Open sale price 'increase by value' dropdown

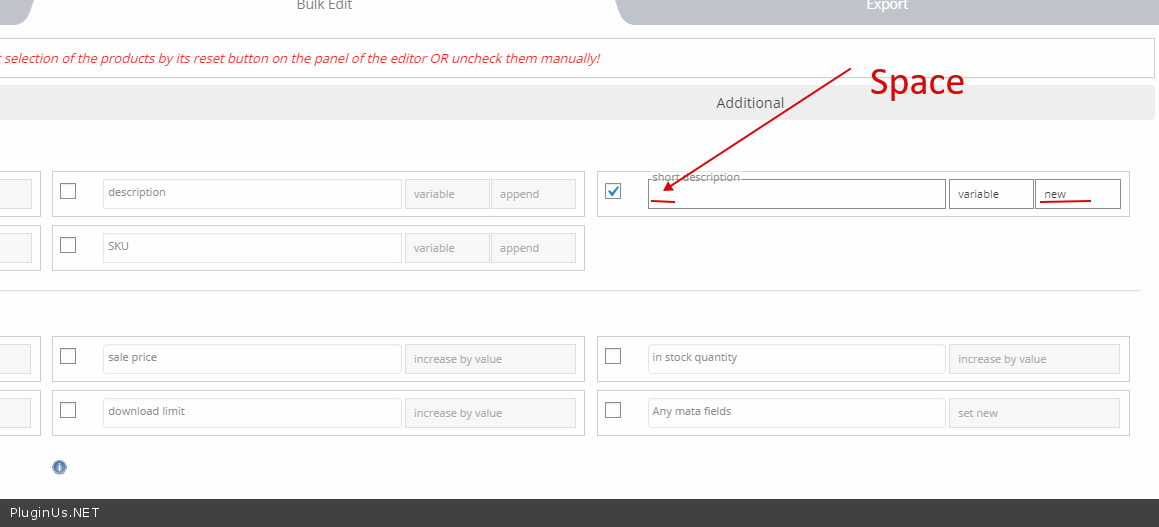tap(489, 359)
